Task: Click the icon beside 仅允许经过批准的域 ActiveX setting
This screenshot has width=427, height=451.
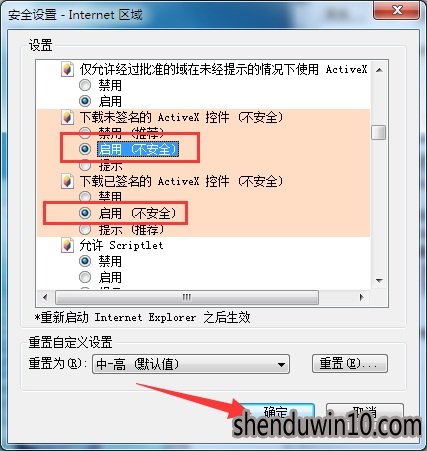Action: point(67,69)
